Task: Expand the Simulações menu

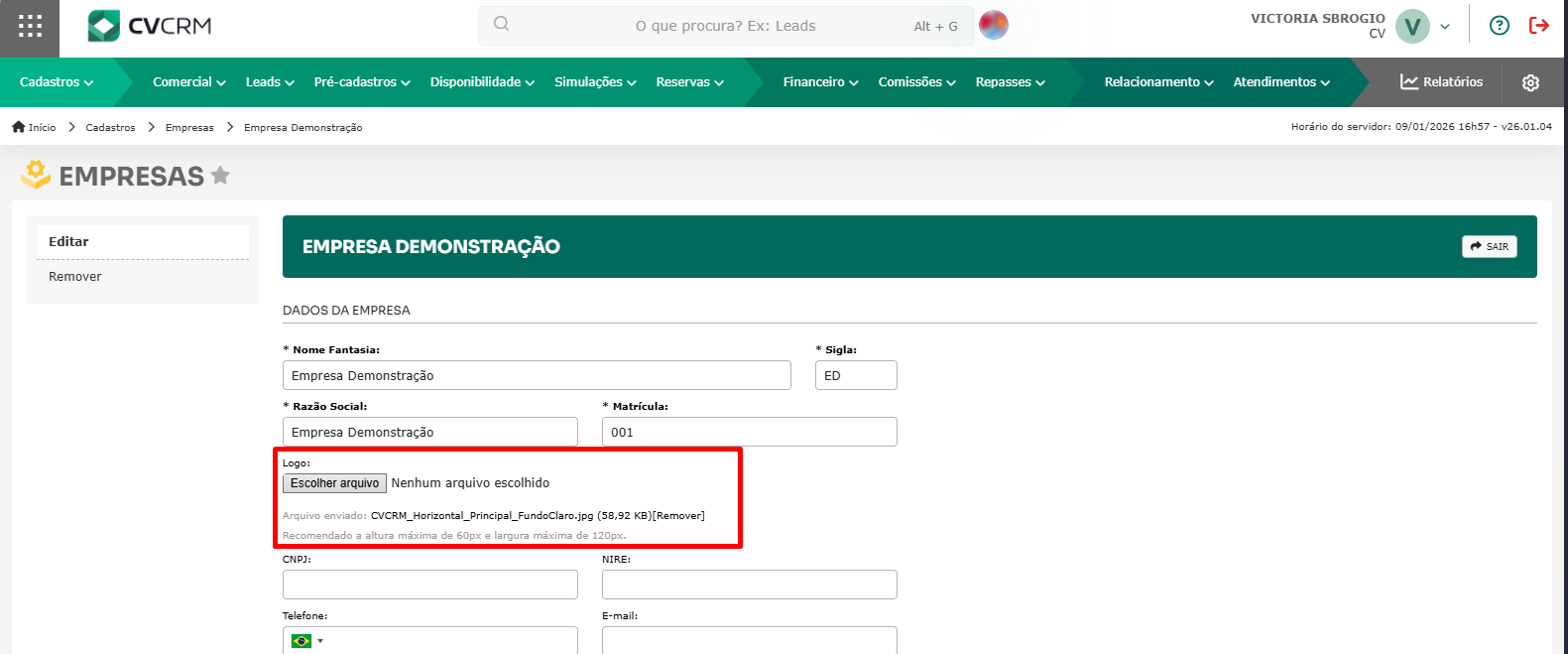Action: pyautogui.click(x=595, y=82)
